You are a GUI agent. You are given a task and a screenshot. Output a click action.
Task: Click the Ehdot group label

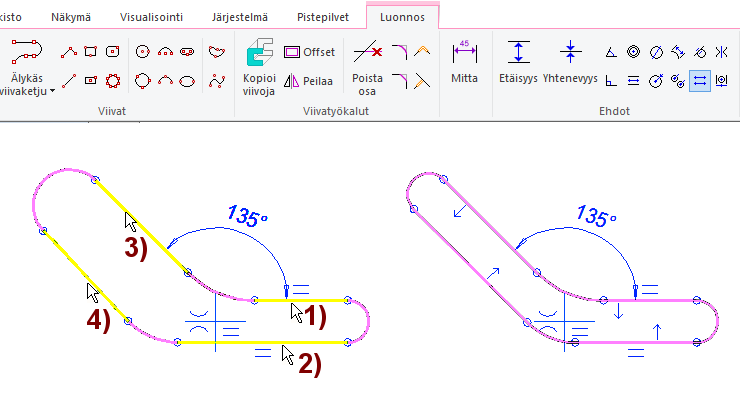click(x=614, y=111)
